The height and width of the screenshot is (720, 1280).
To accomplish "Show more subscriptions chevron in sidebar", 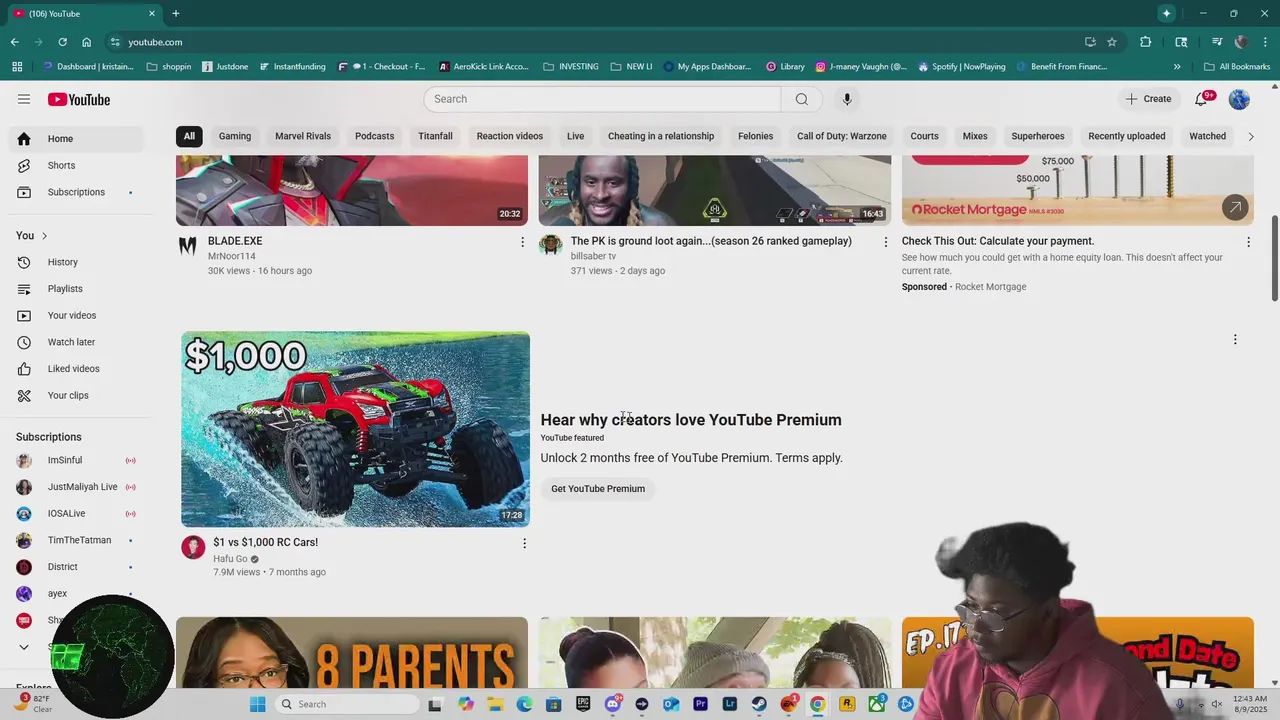I will (x=24, y=647).
